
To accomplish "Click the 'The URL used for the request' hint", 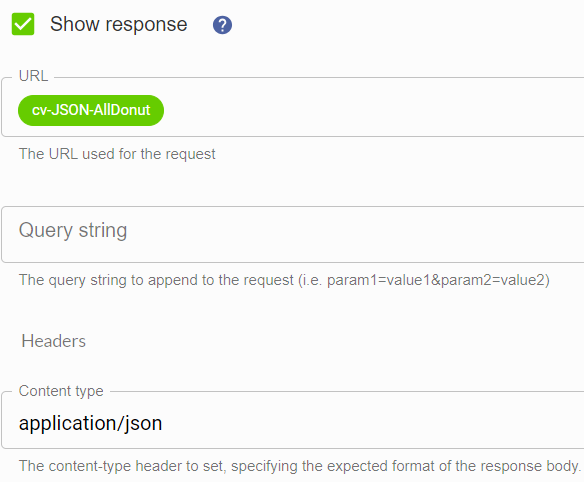I will point(117,154).
